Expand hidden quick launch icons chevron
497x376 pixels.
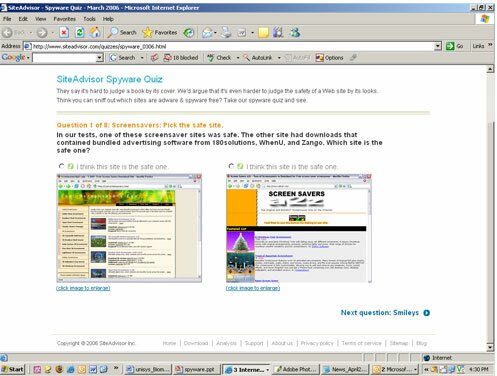pos(116,368)
